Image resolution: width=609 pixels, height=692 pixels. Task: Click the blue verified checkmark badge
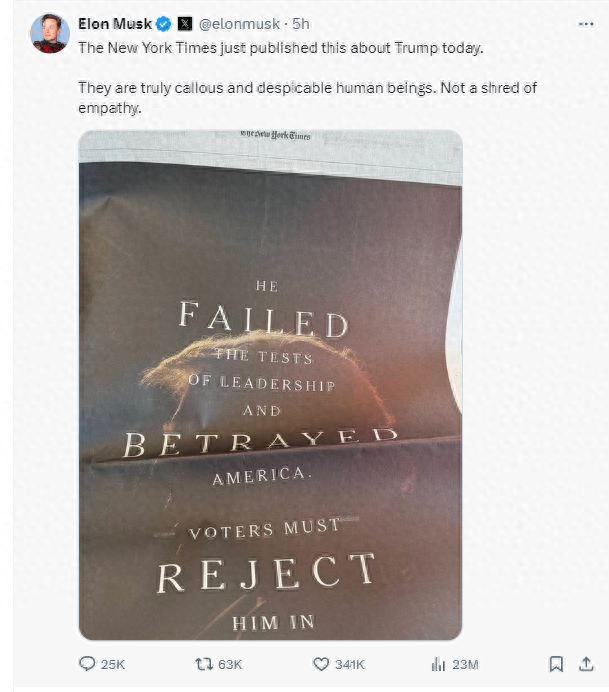(164, 23)
